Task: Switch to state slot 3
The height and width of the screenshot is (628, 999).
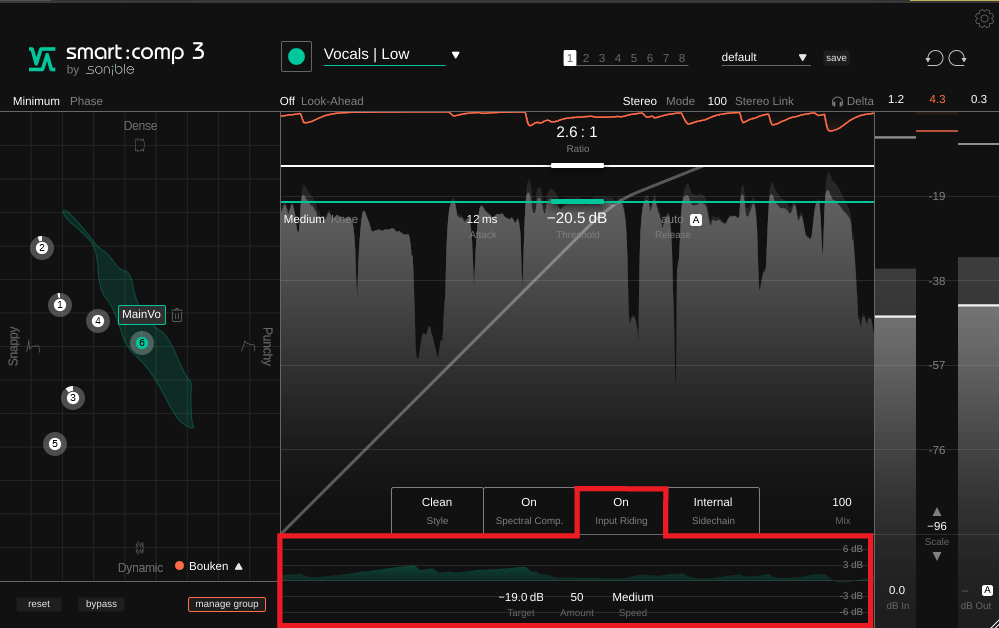Action: 601,58
